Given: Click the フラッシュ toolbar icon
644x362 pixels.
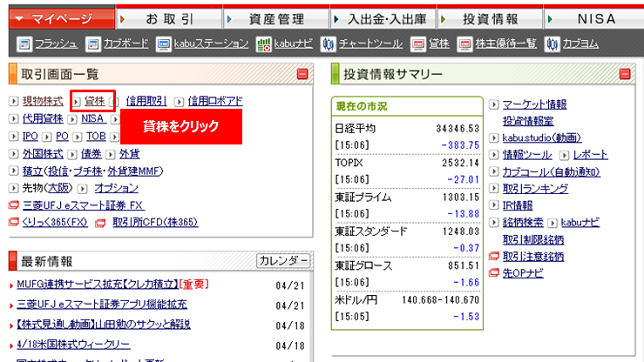Looking at the screenshot, I should click(24, 44).
